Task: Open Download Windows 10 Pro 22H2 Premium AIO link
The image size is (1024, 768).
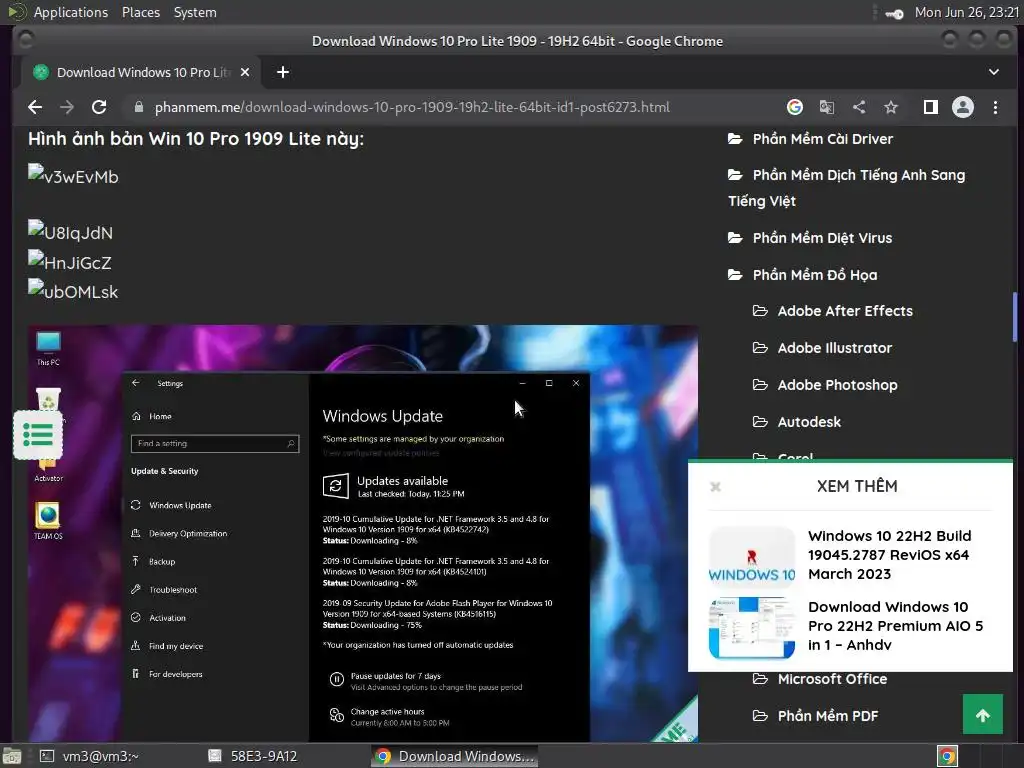Action: coord(895,626)
